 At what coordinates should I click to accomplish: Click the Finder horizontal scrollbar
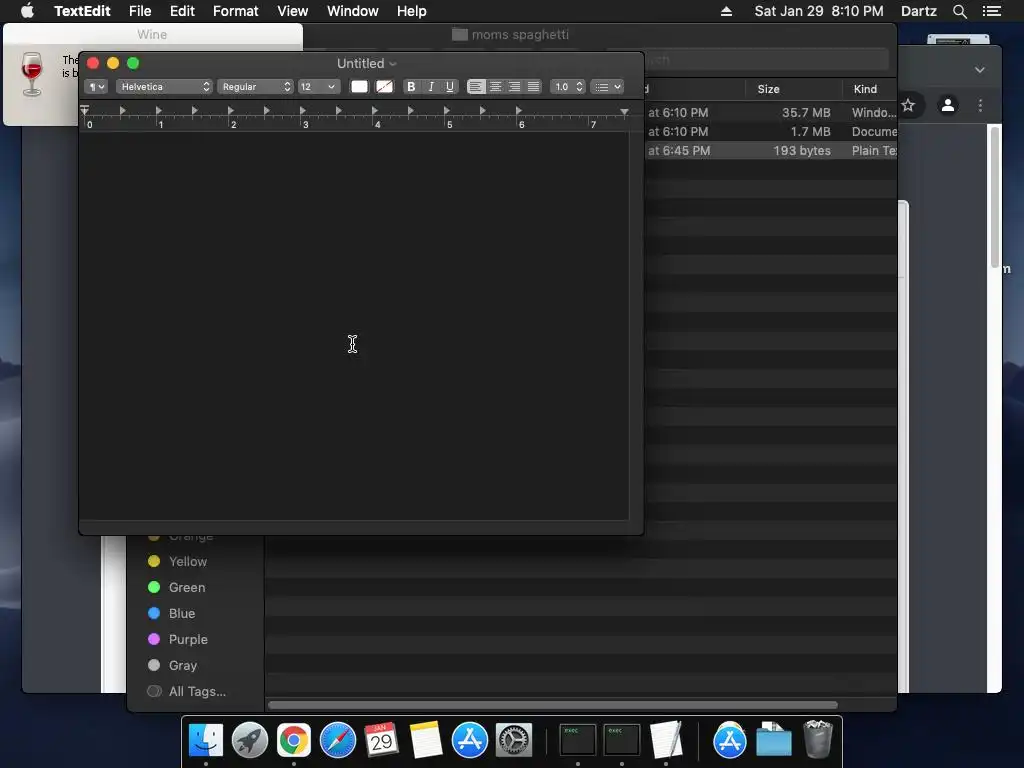tap(552, 705)
